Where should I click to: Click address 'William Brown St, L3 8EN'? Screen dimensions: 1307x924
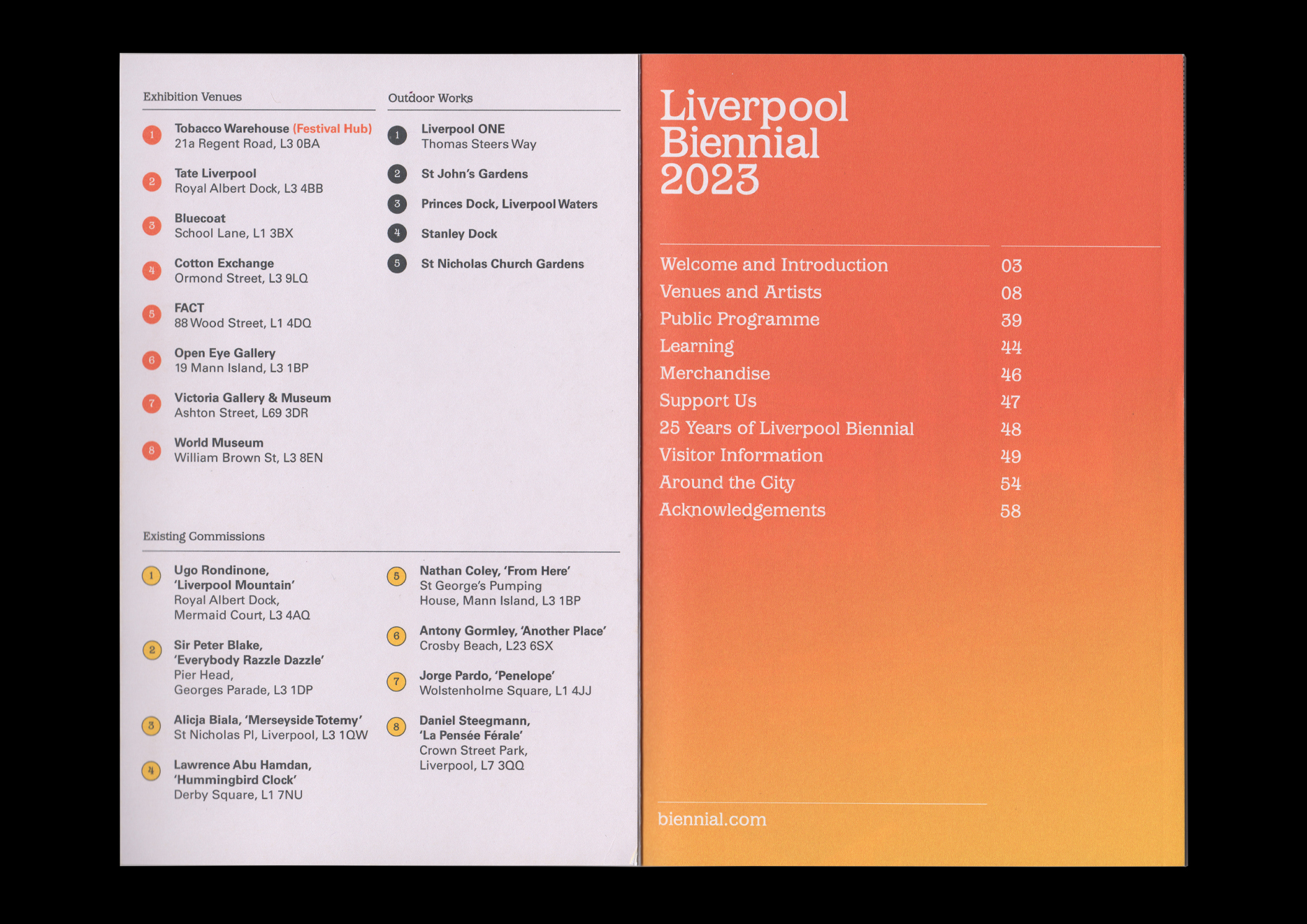(248, 458)
